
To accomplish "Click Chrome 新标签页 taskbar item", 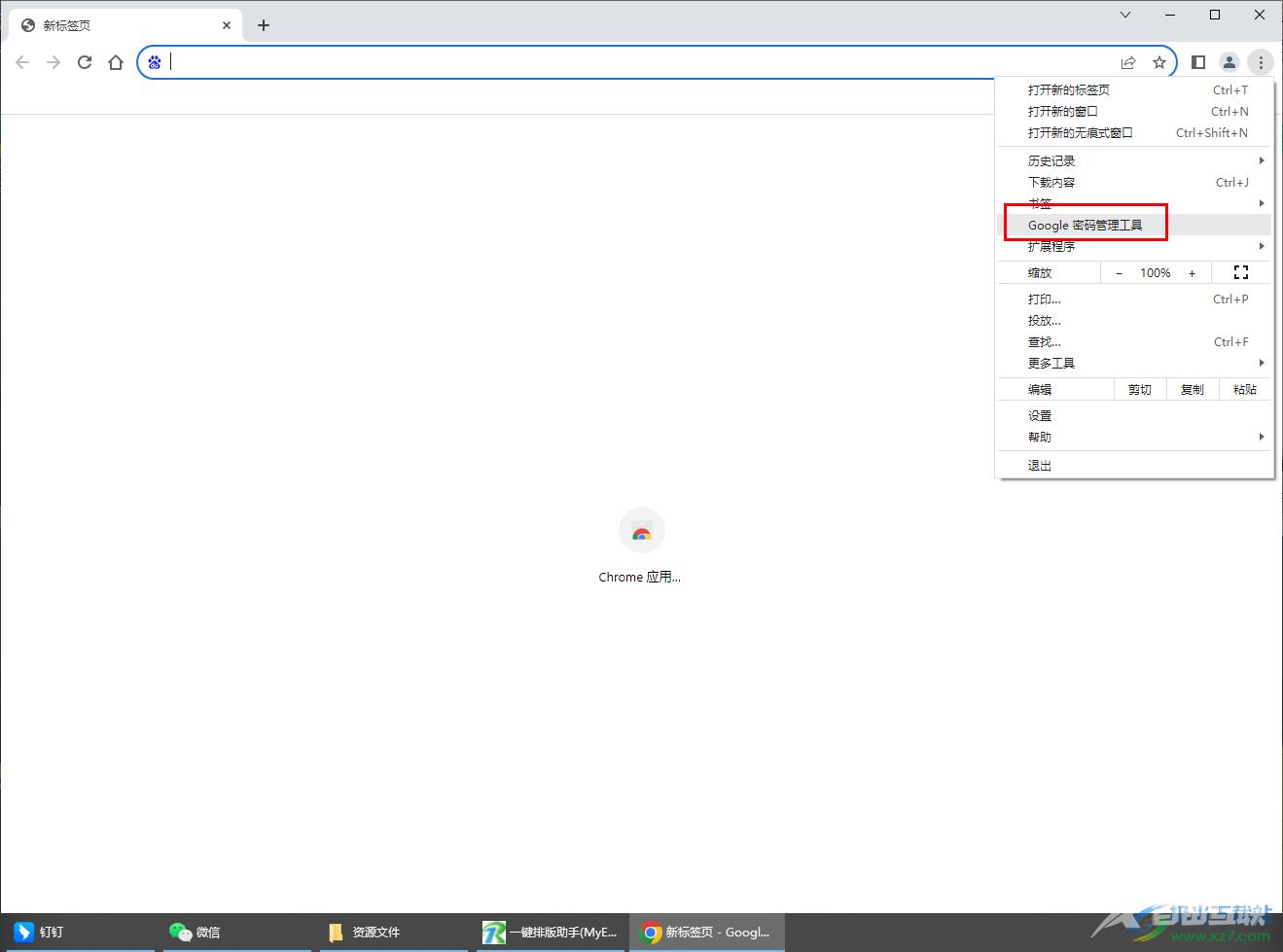I will 707,933.
